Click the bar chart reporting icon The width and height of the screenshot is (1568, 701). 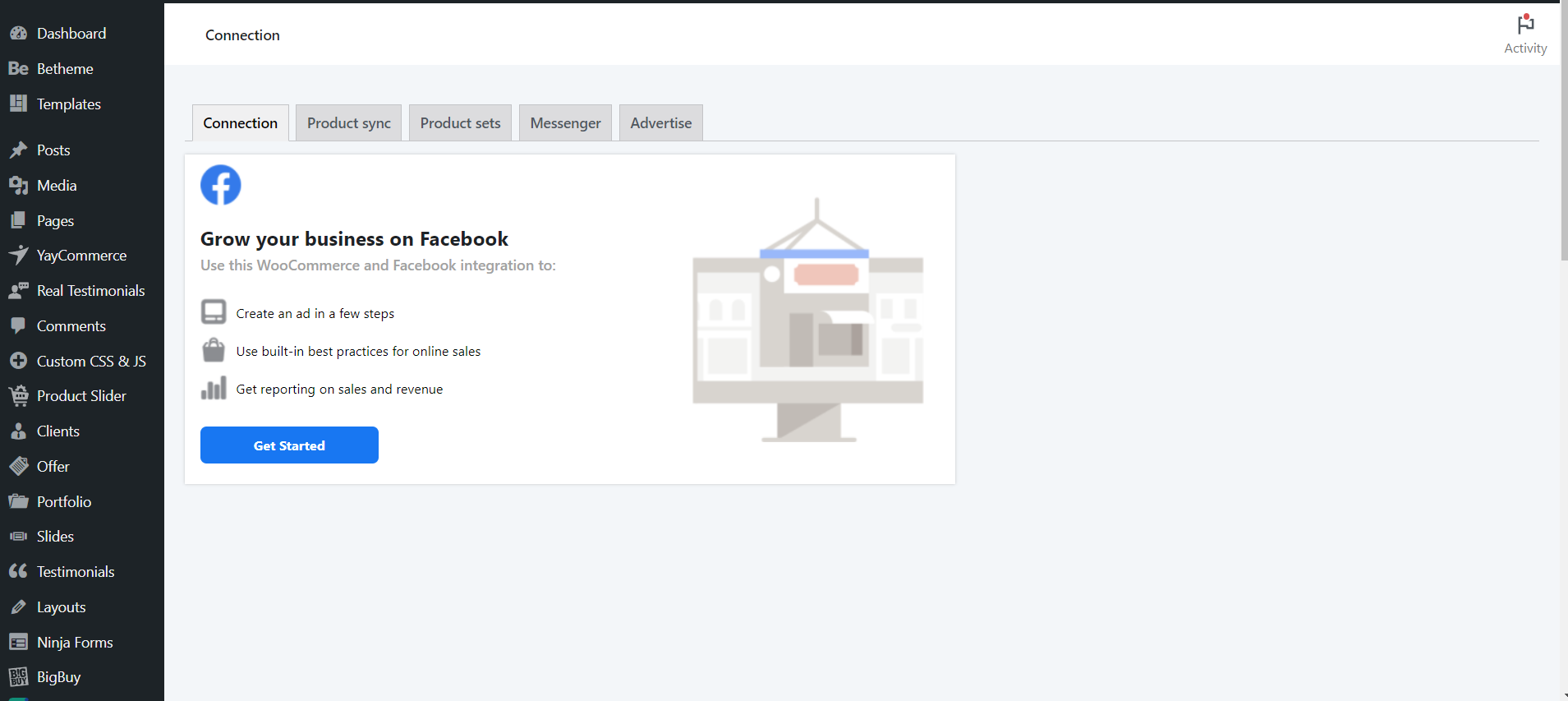(214, 388)
